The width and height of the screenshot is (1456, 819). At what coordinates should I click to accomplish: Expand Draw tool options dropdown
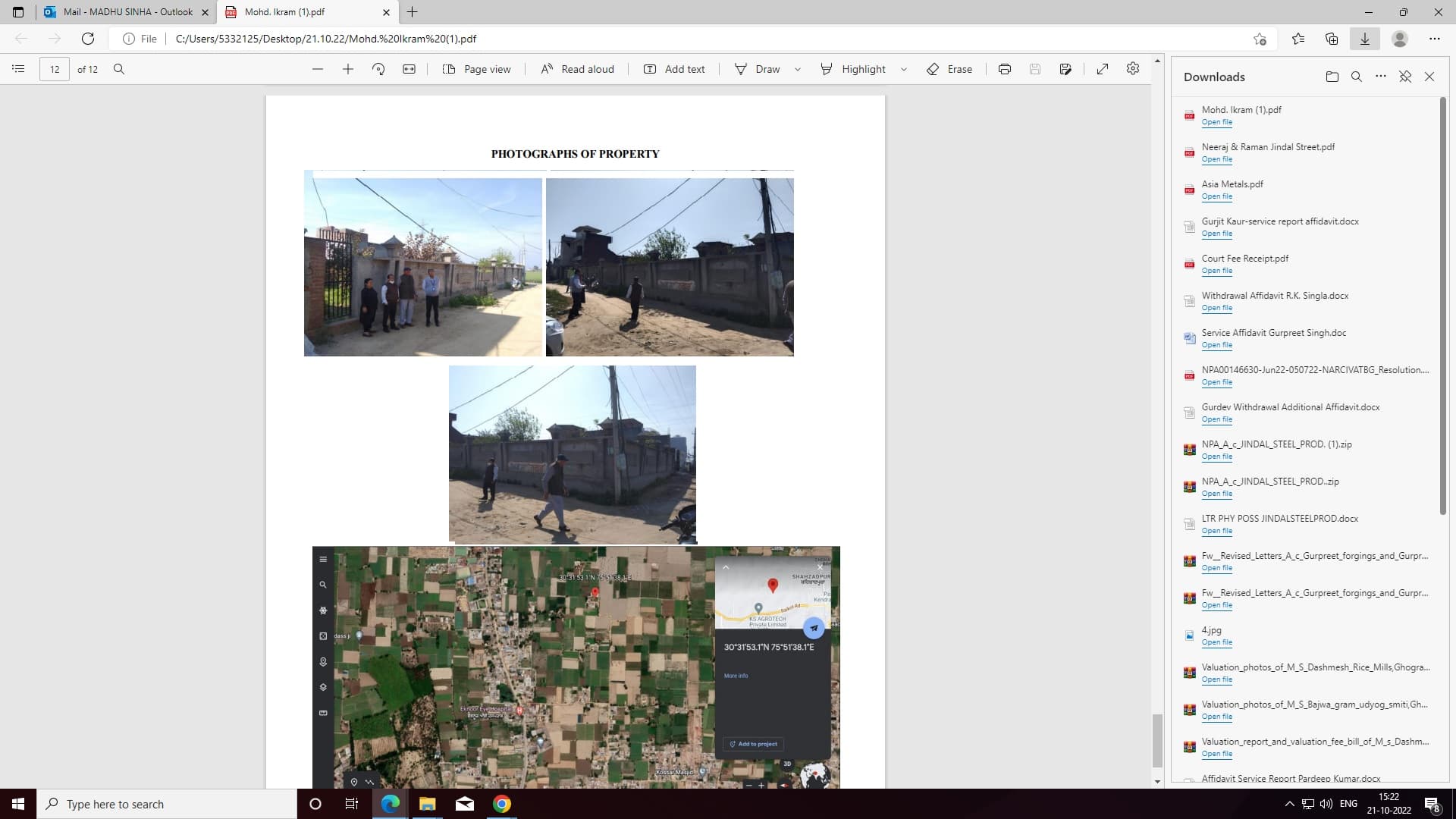tap(798, 69)
